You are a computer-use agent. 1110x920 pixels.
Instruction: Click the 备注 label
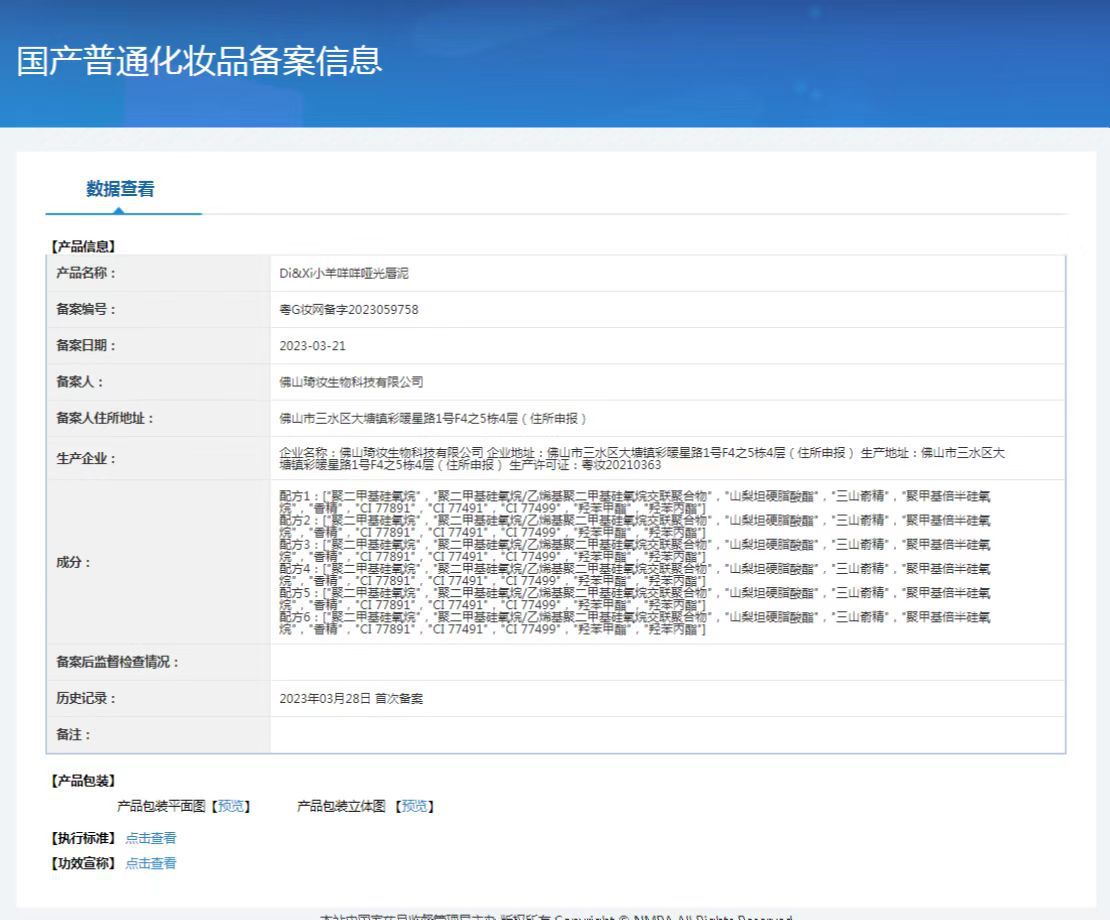click(73, 735)
